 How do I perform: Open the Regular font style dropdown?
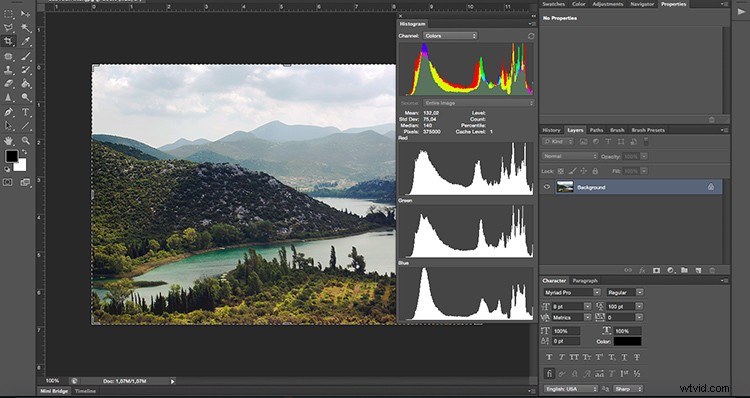625,292
